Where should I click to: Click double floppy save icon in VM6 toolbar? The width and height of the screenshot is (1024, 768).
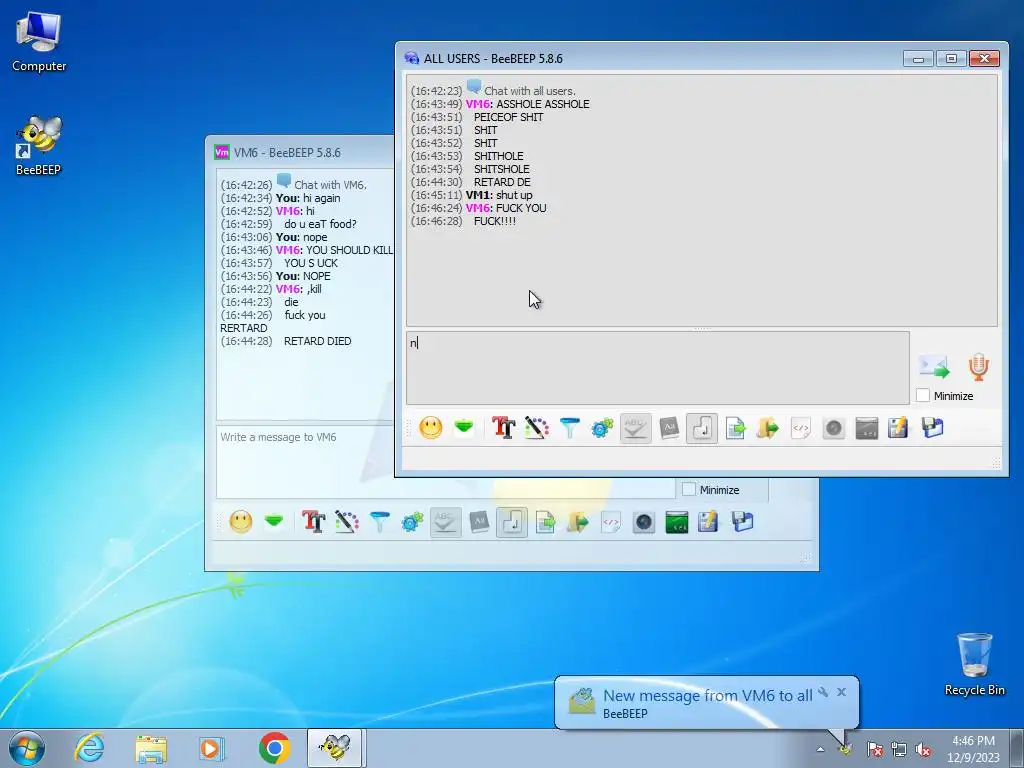[x=743, y=522]
